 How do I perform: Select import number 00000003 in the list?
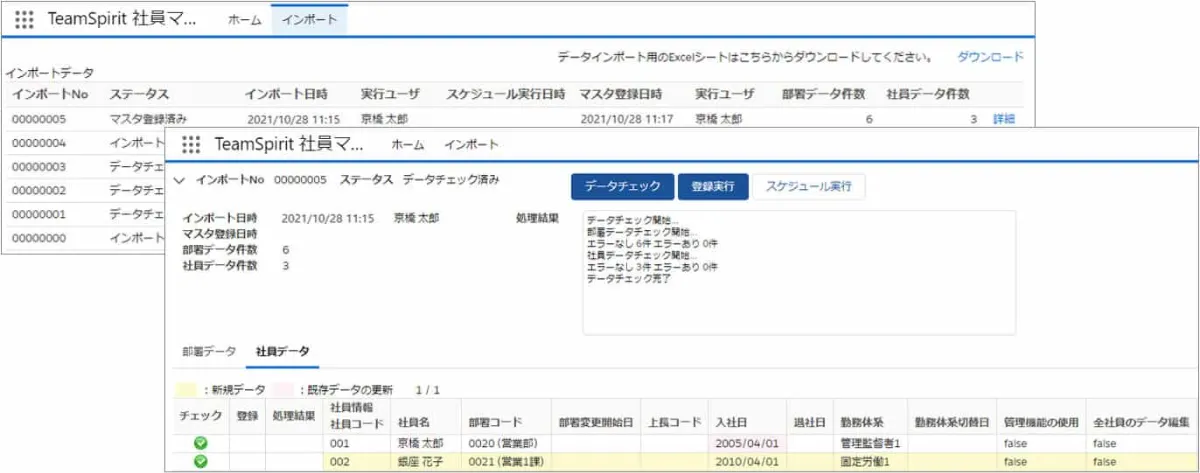tap(39, 167)
